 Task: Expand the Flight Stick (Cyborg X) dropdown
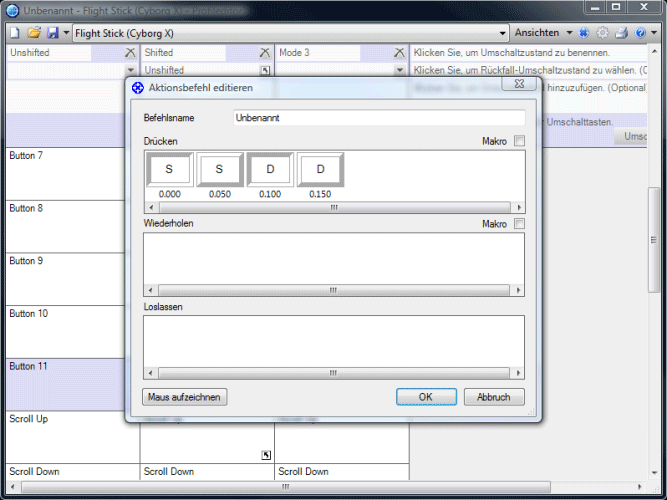[x=503, y=33]
